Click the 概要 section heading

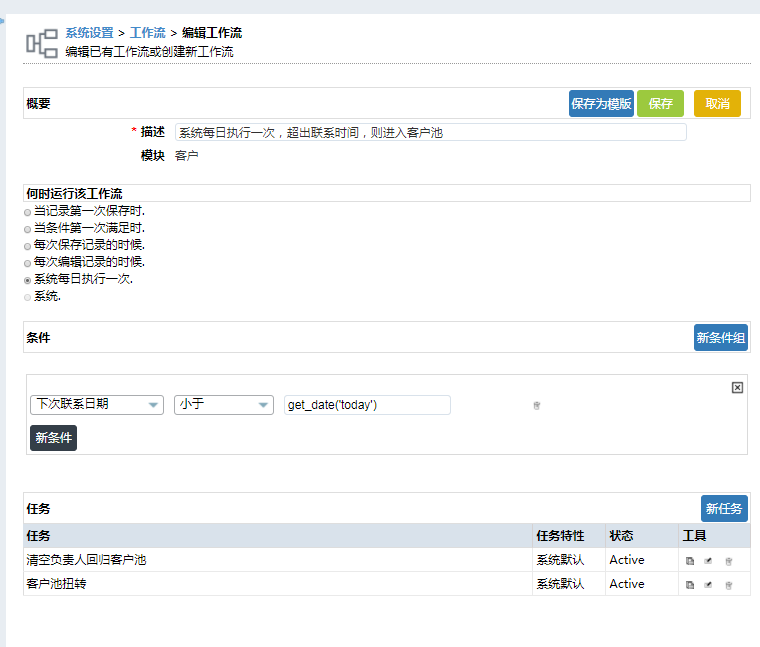pos(38,103)
